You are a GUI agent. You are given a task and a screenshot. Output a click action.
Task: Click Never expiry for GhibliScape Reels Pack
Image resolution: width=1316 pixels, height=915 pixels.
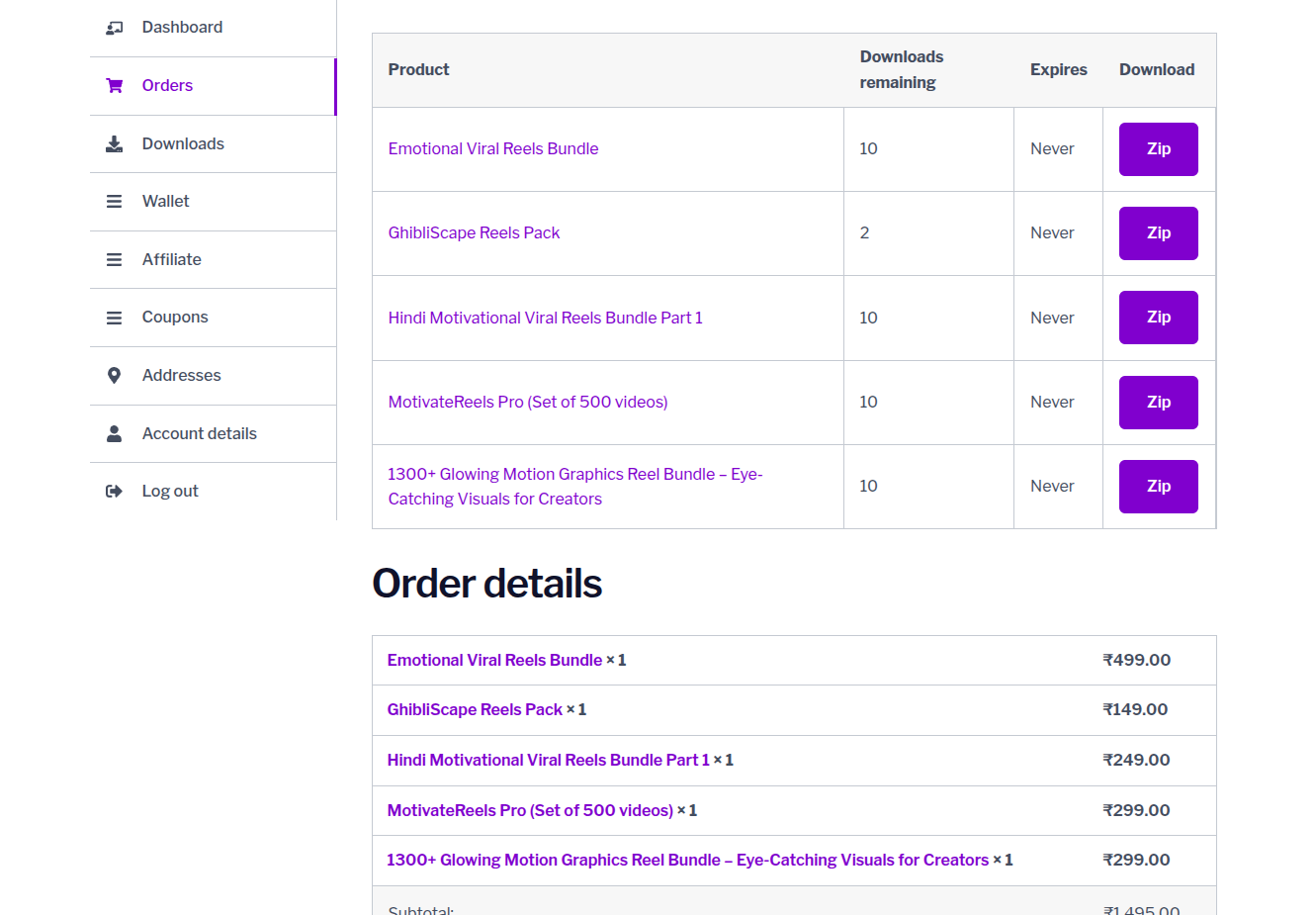pyautogui.click(x=1052, y=232)
